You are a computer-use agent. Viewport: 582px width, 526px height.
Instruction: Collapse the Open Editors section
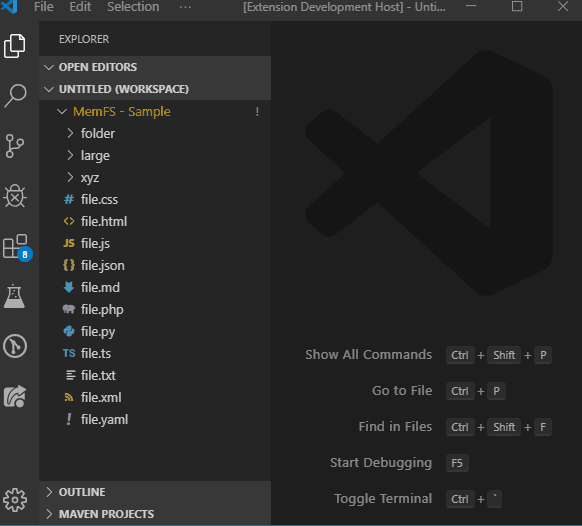[49, 67]
